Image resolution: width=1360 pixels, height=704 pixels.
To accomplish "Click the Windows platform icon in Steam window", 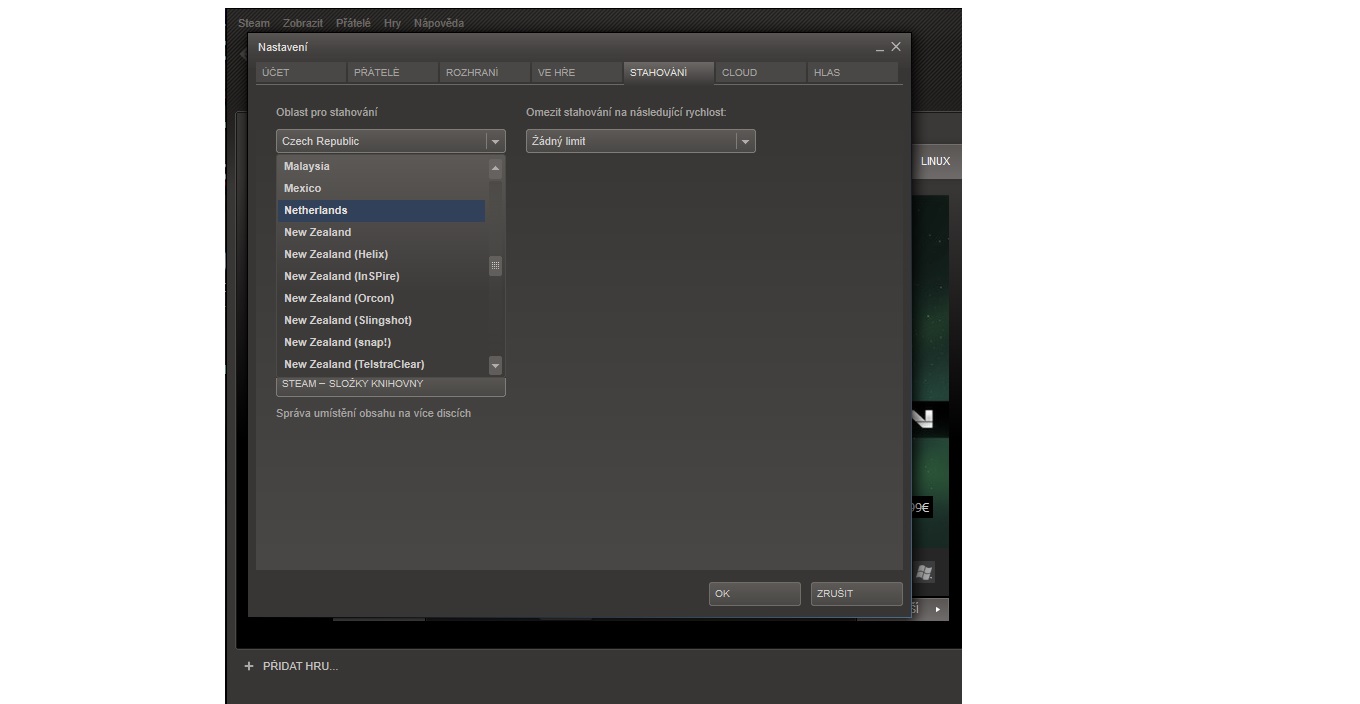I will pyautogui.click(x=926, y=572).
